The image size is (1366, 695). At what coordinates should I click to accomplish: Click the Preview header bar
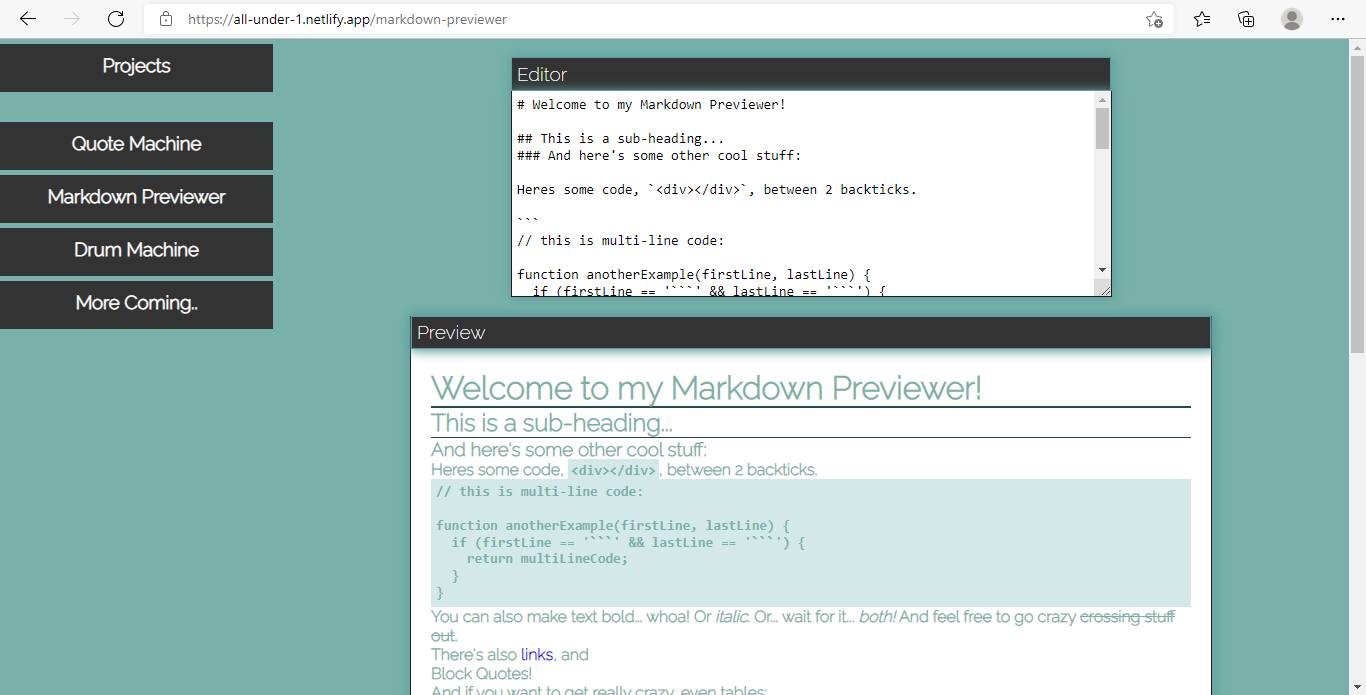click(811, 333)
